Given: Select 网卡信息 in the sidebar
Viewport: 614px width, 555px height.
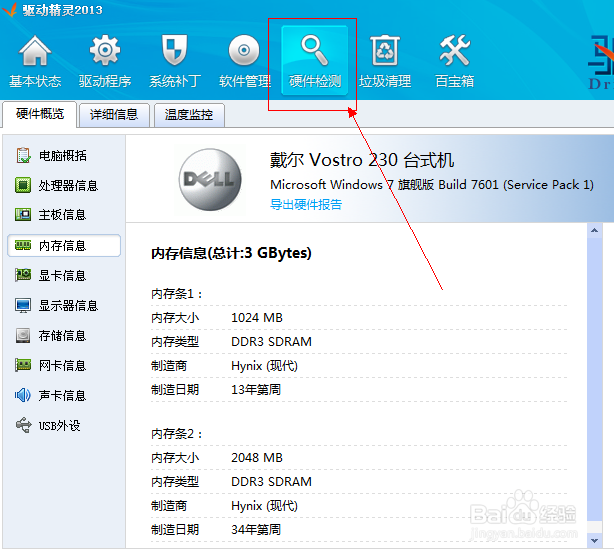Looking at the screenshot, I should [x=64, y=365].
